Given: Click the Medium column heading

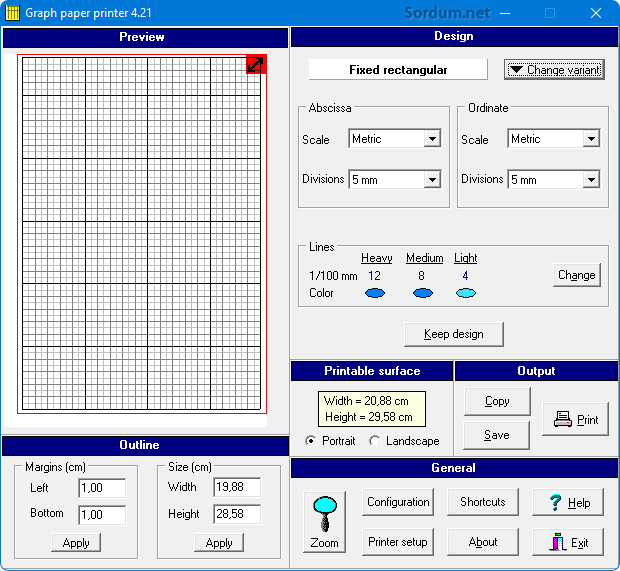Looking at the screenshot, I should coord(425,258).
